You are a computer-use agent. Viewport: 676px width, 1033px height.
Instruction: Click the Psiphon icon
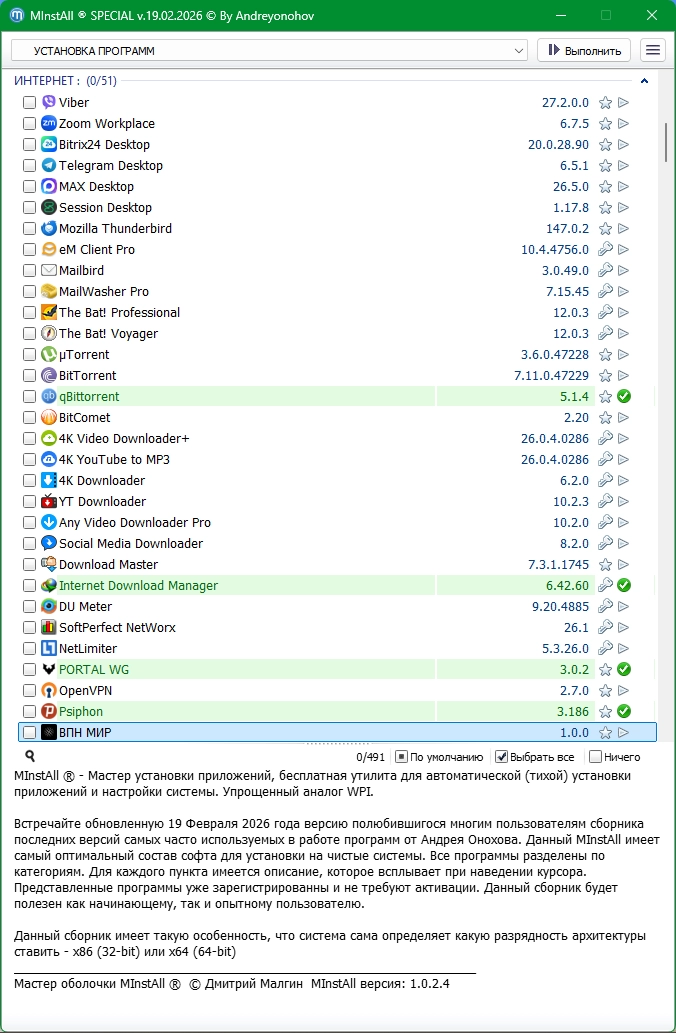pos(49,712)
